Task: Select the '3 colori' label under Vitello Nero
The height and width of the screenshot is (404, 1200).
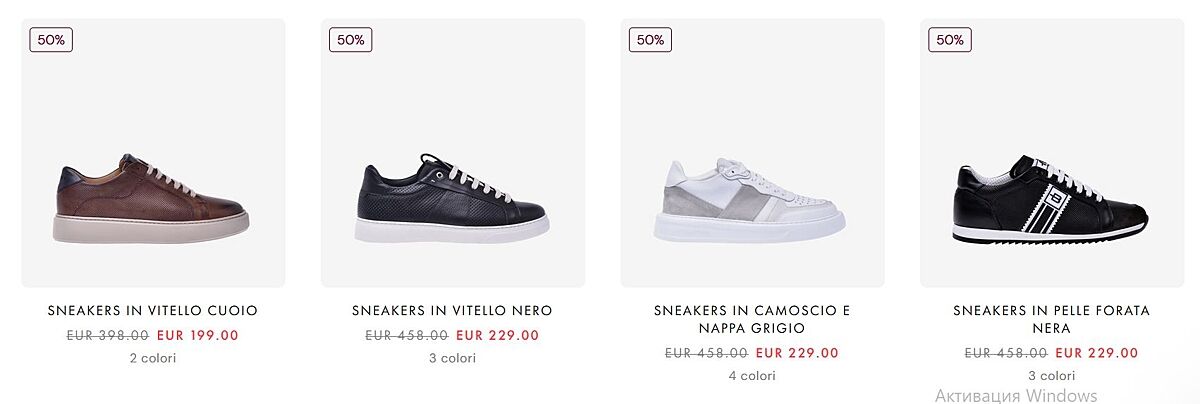Action: coord(452,358)
